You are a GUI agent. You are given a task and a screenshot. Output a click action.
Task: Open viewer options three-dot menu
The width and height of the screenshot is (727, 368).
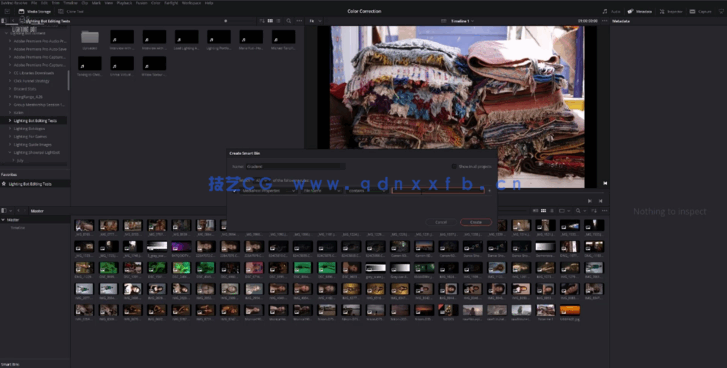pos(604,21)
